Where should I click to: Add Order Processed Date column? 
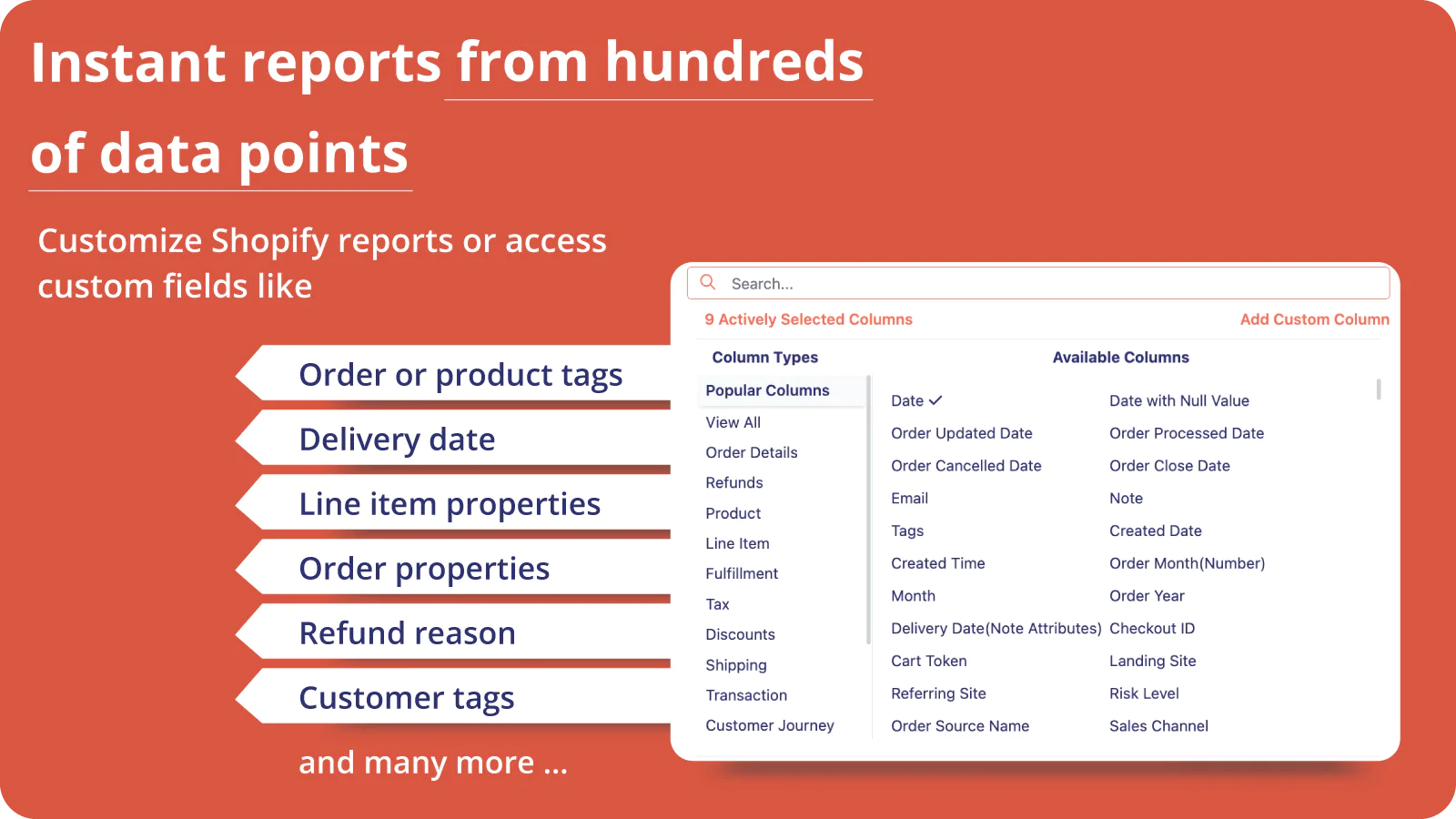[1187, 433]
